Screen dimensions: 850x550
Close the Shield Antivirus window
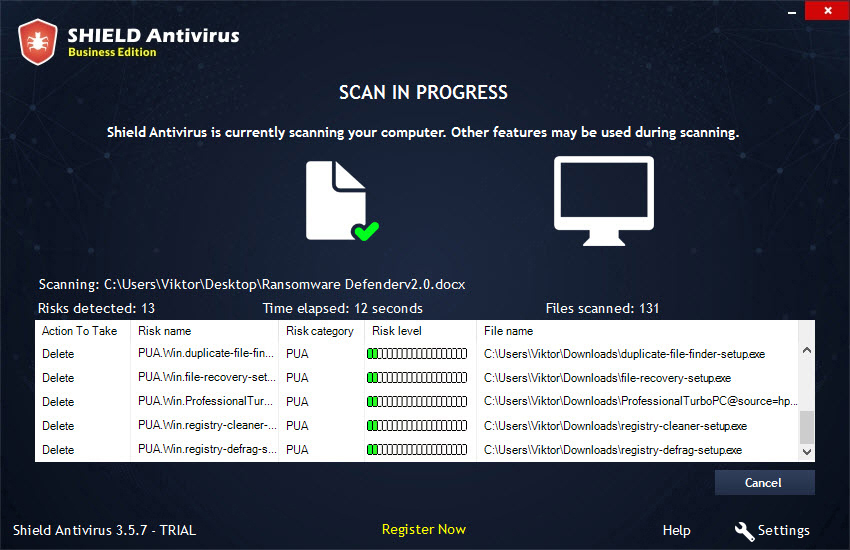[x=827, y=10]
